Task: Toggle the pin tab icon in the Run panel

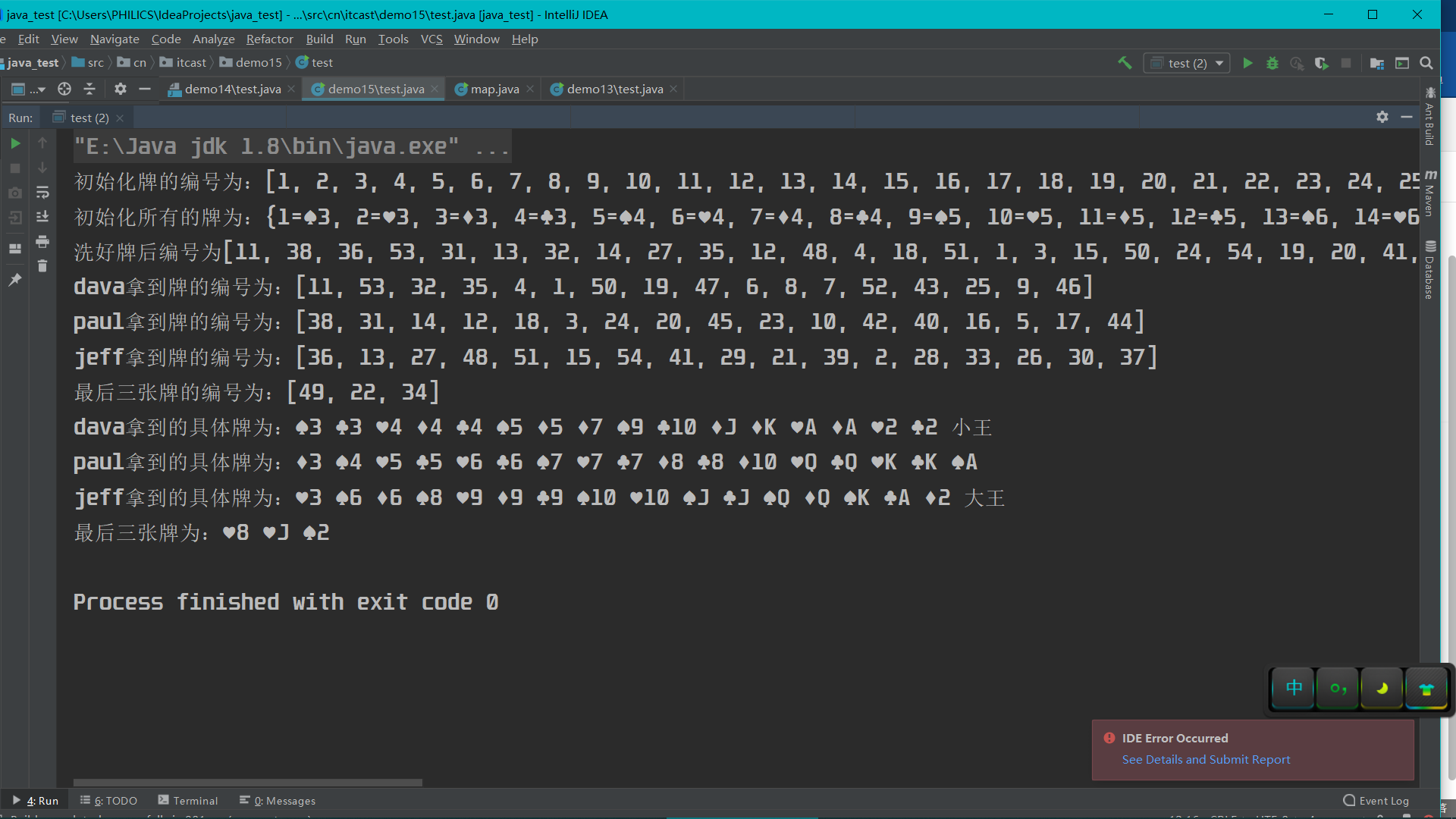Action: 15,281
